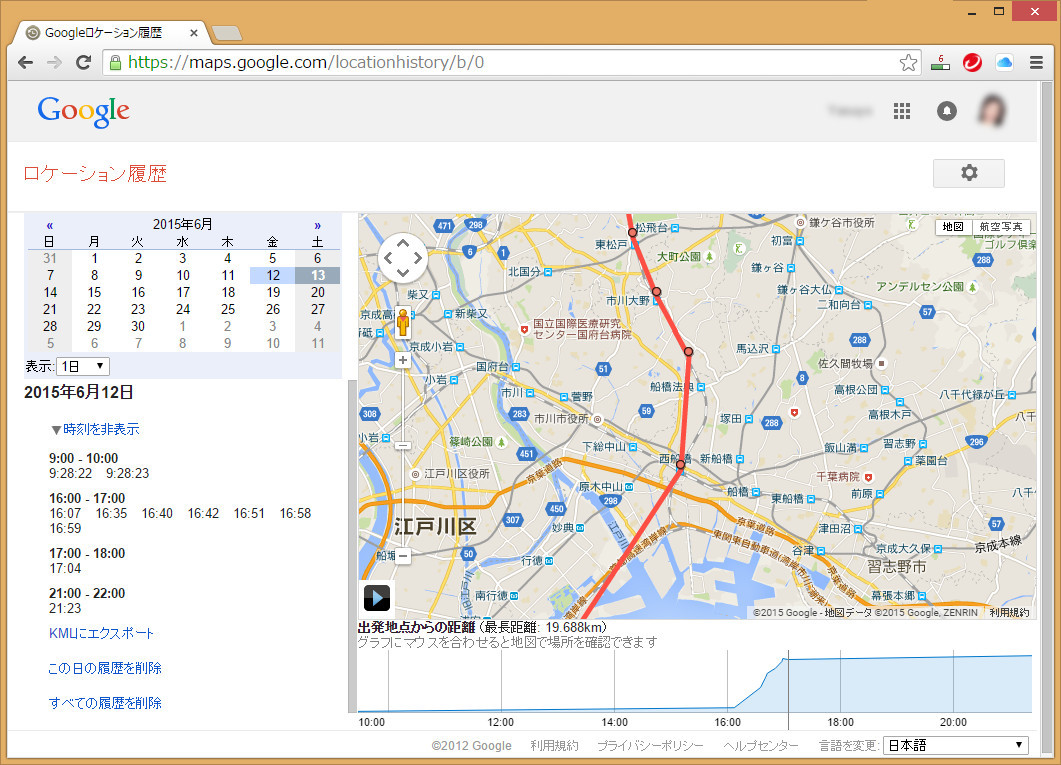1061x765 pixels.
Task: Switch map to 航空写真 view
Action: [x=1001, y=227]
